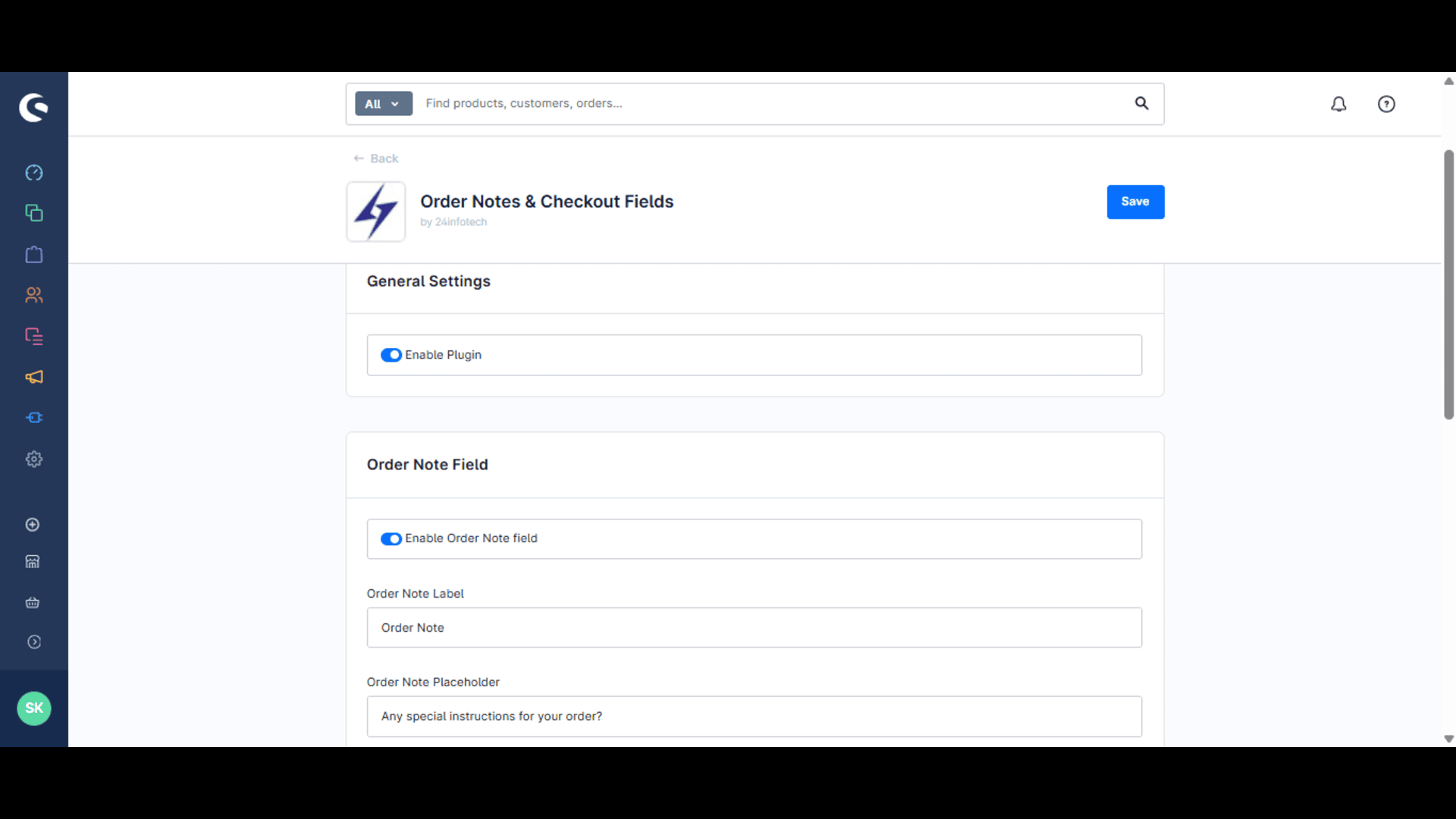
Task: Click the search magnifier icon
Action: coord(1141,103)
